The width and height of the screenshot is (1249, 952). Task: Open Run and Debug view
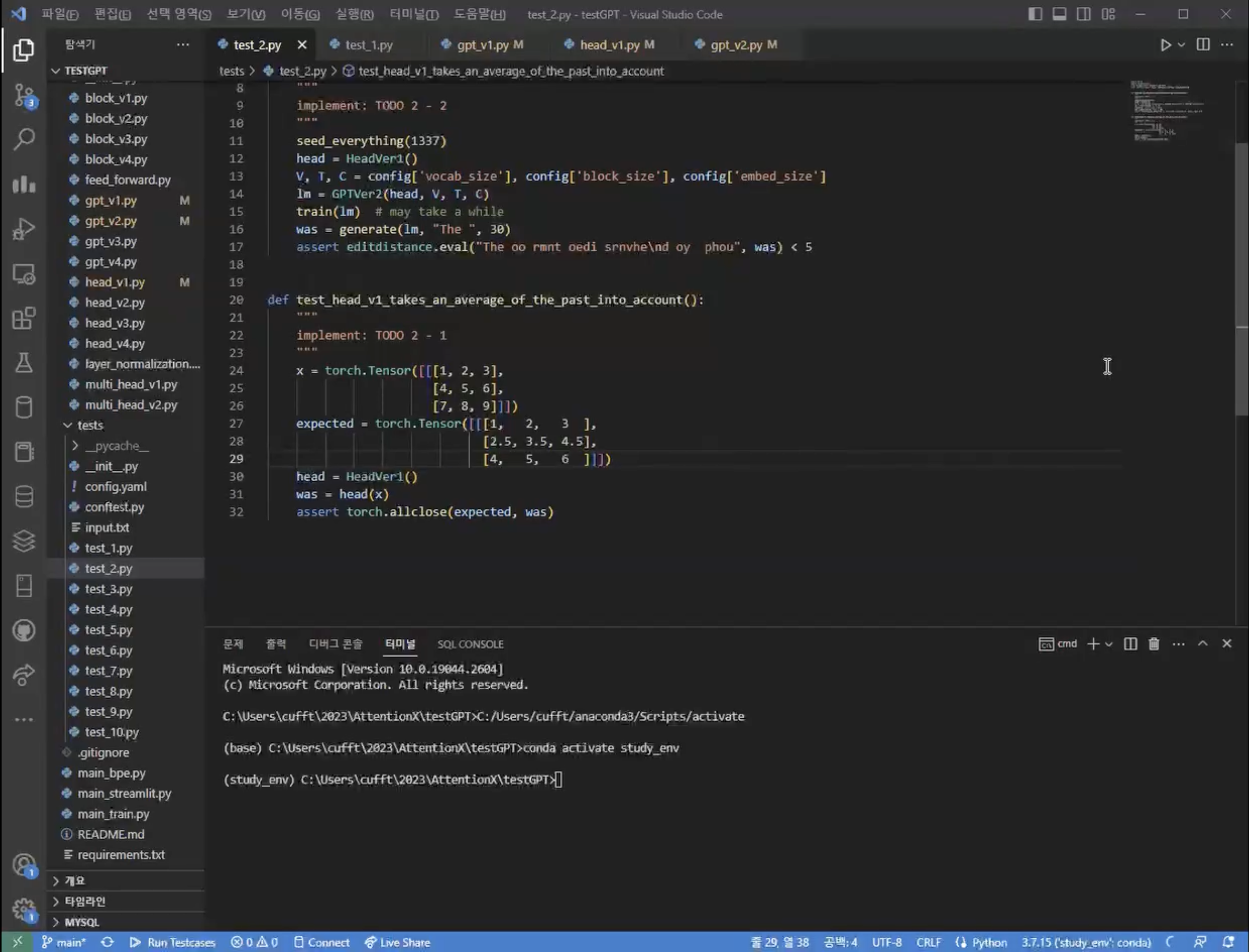(x=23, y=229)
